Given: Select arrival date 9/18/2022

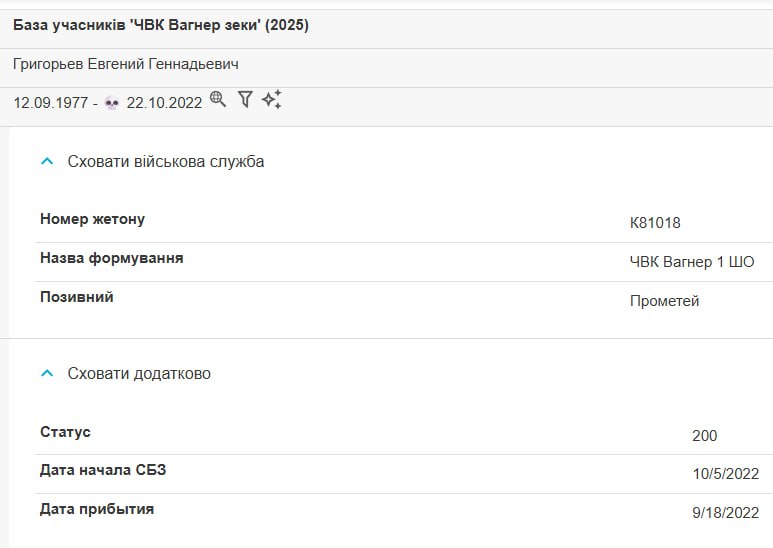Looking at the screenshot, I should [726, 513].
